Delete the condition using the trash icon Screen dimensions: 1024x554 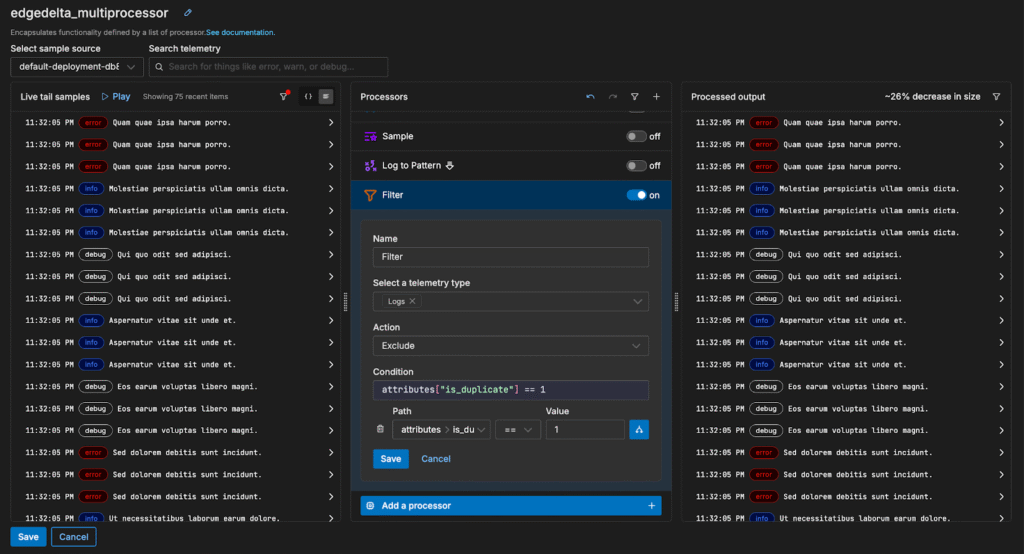pos(380,429)
